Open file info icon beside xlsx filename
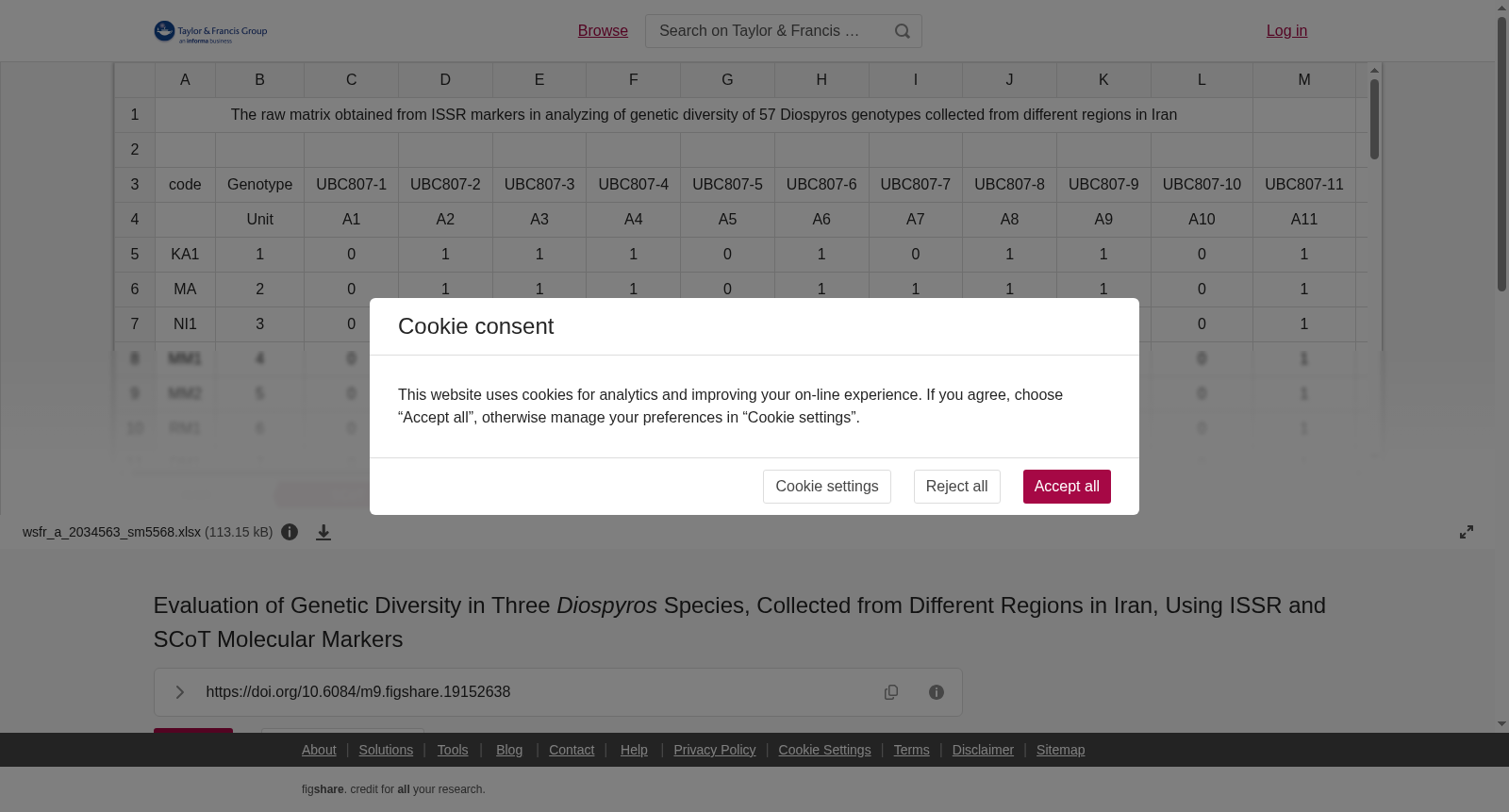 (290, 532)
